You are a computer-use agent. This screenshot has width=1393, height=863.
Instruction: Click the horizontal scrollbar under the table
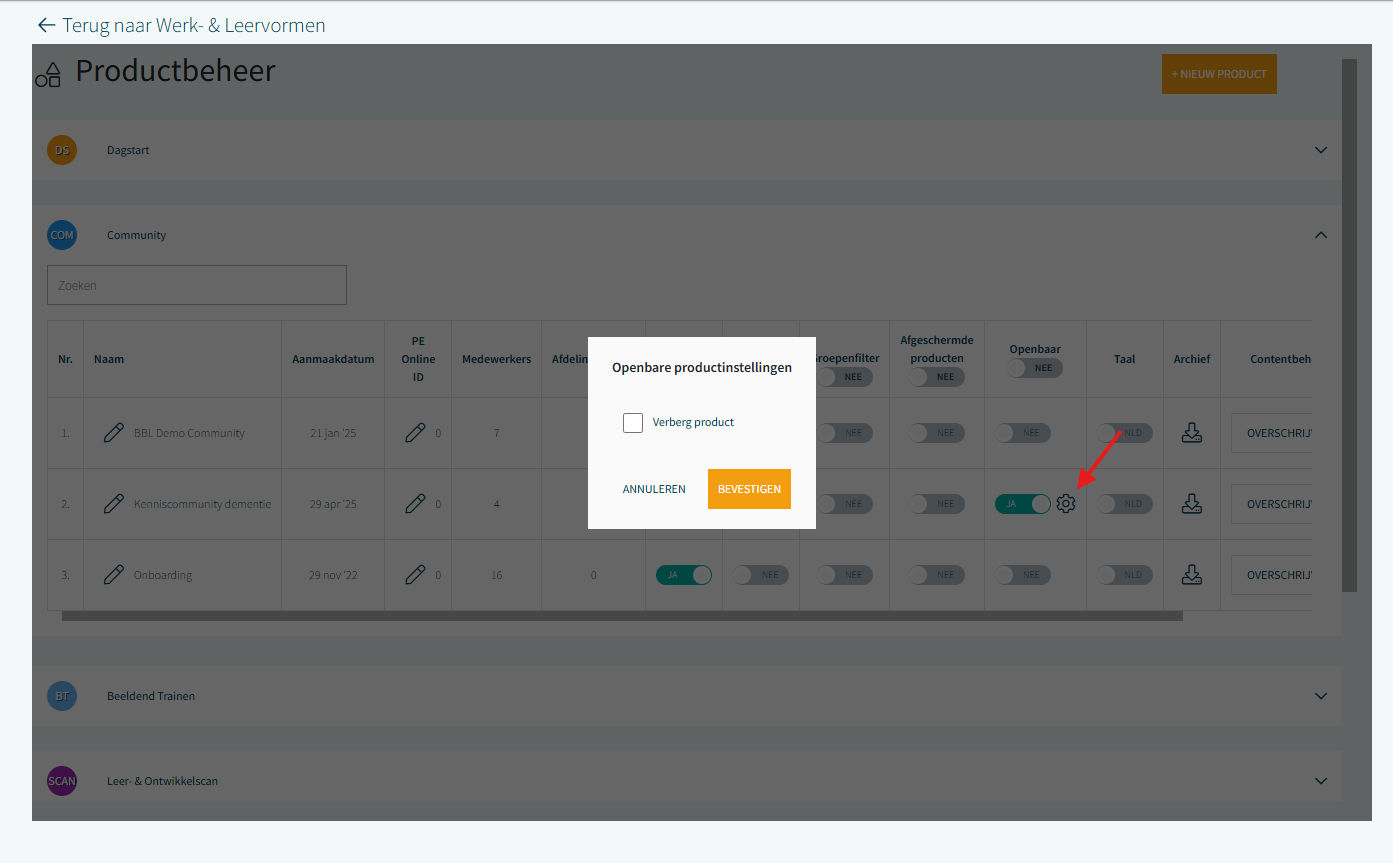[622, 616]
